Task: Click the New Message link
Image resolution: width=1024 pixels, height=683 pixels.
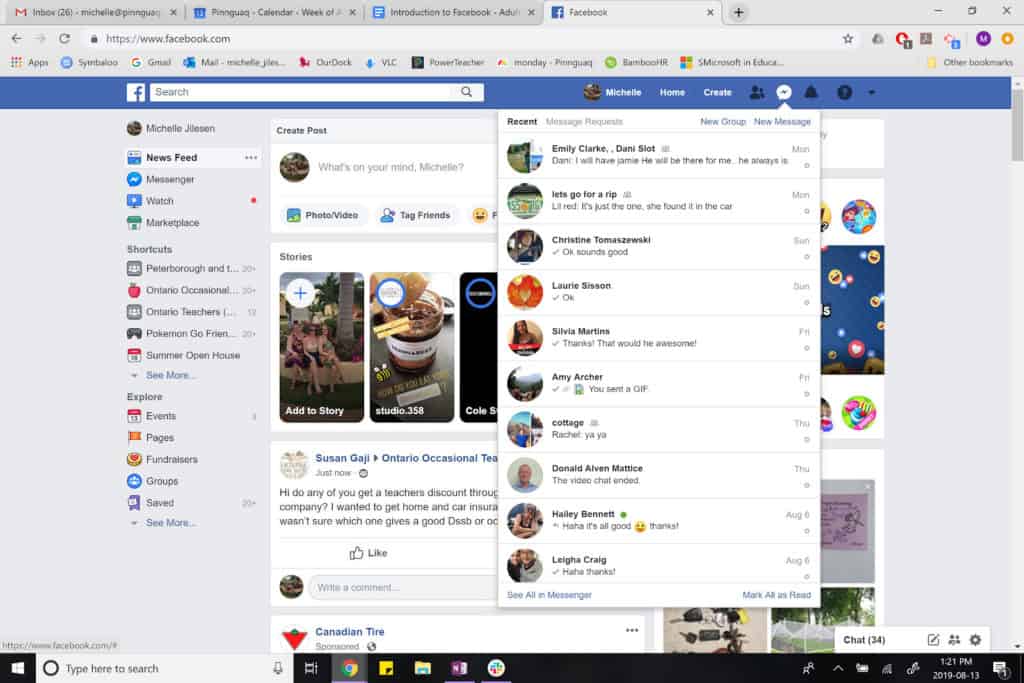Action: [x=782, y=121]
